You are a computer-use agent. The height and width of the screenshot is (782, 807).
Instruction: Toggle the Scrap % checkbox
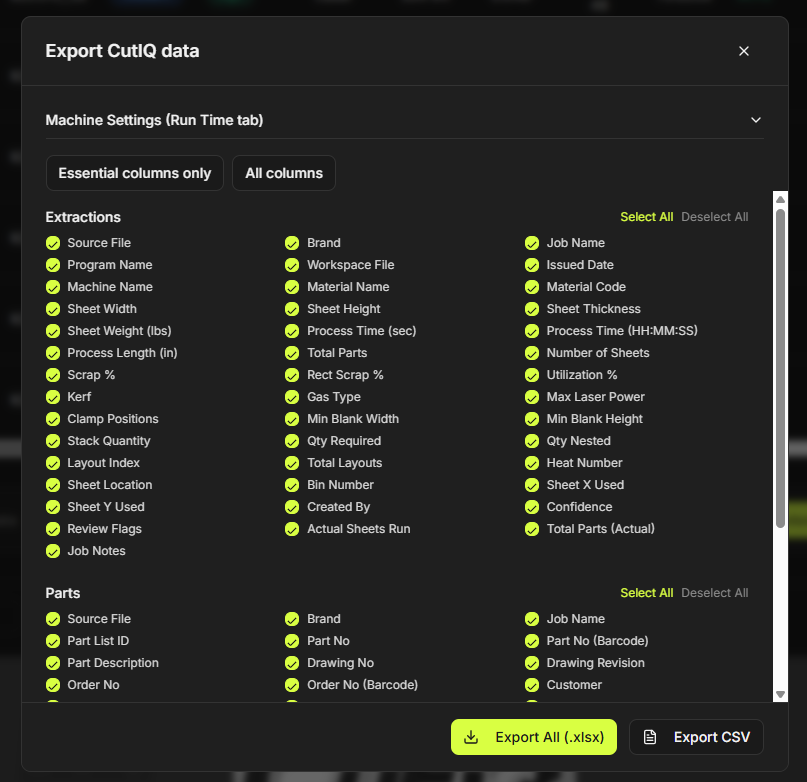point(53,375)
